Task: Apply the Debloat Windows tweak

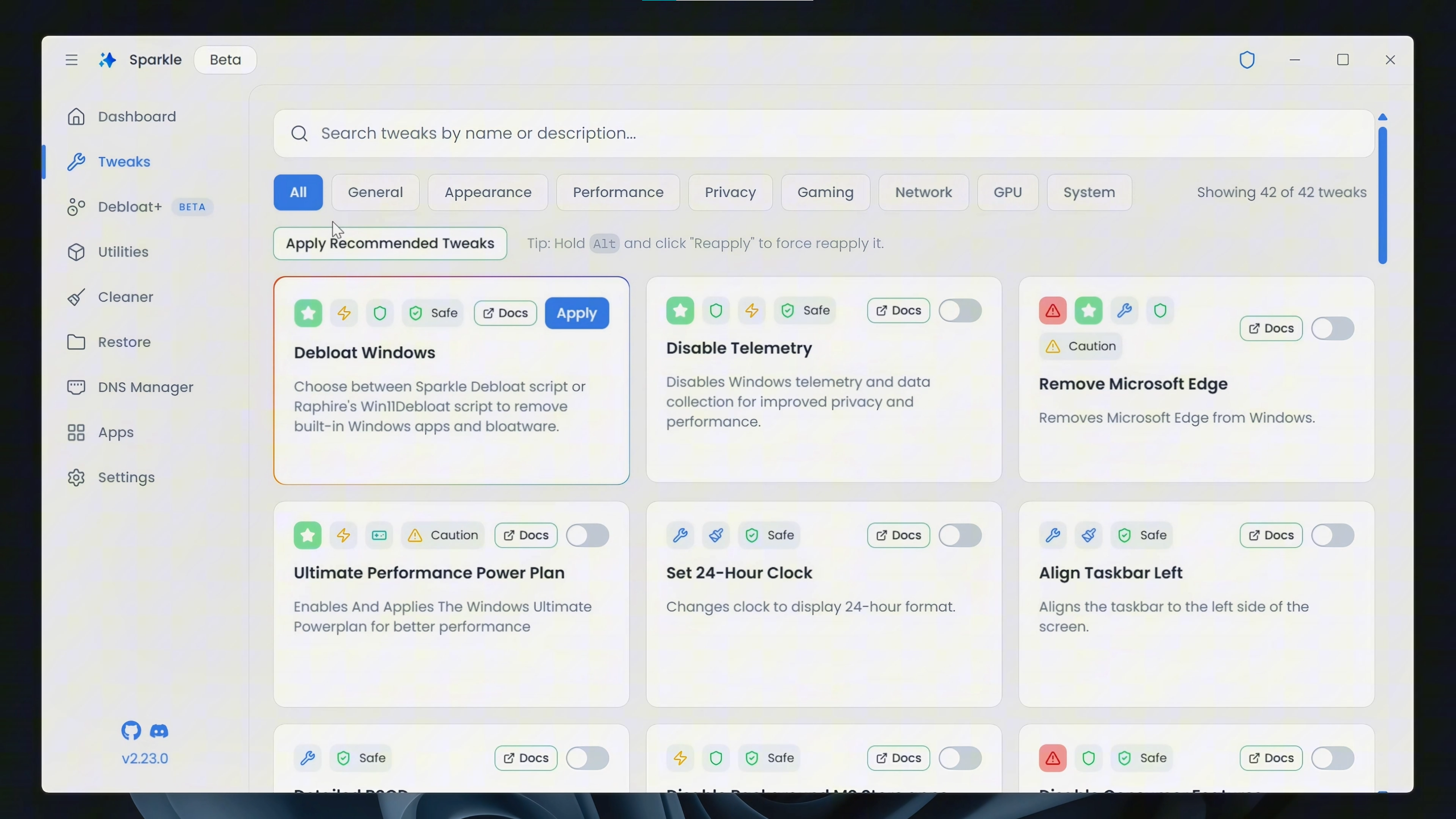Action: 577,313
